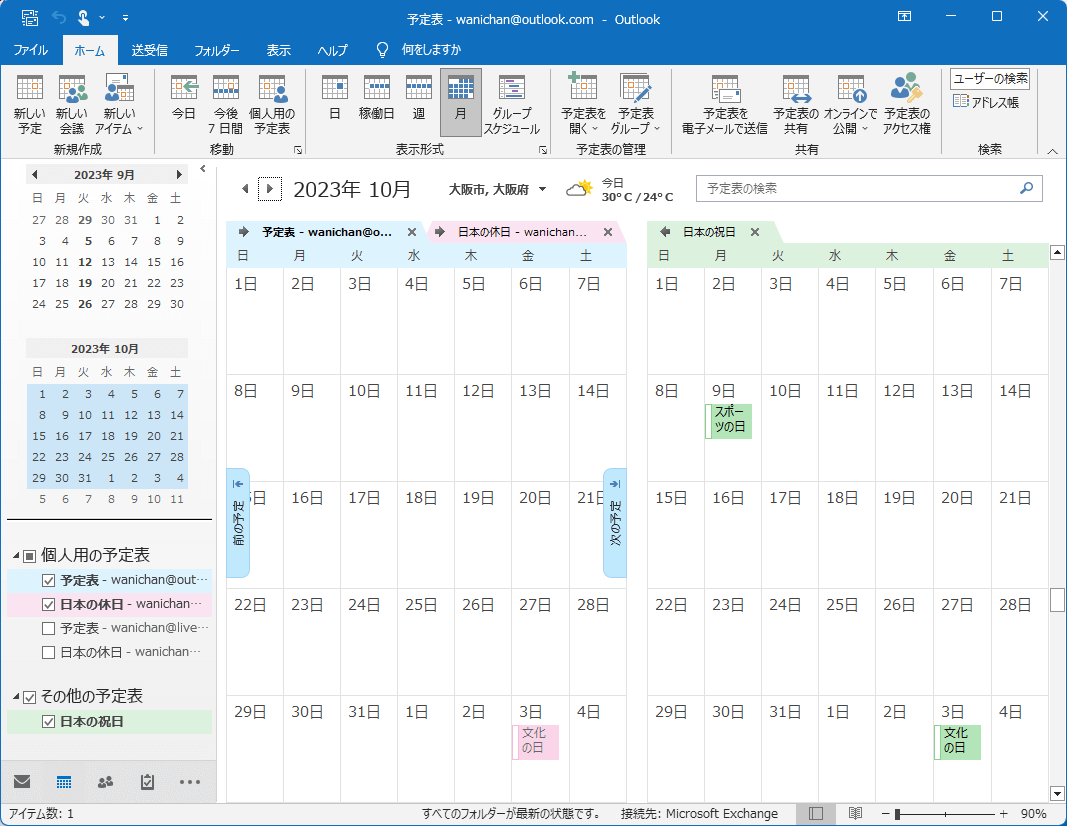The width and height of the screenshot is (1067, 826).
Task: Switch to Tasks in the navigation bar
Action: tap(147, 782)
